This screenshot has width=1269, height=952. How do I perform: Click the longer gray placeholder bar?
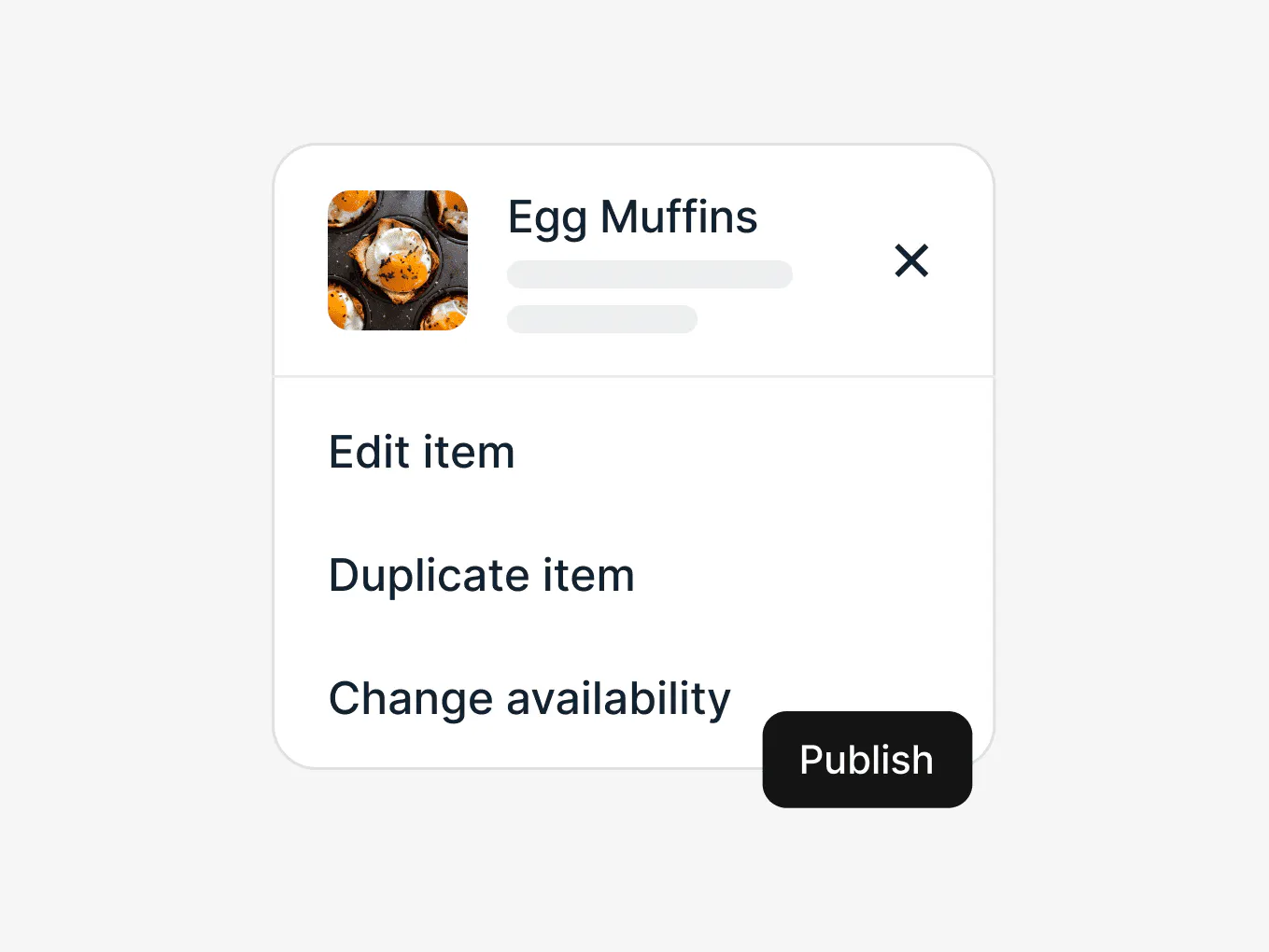[x=650, y=274]
